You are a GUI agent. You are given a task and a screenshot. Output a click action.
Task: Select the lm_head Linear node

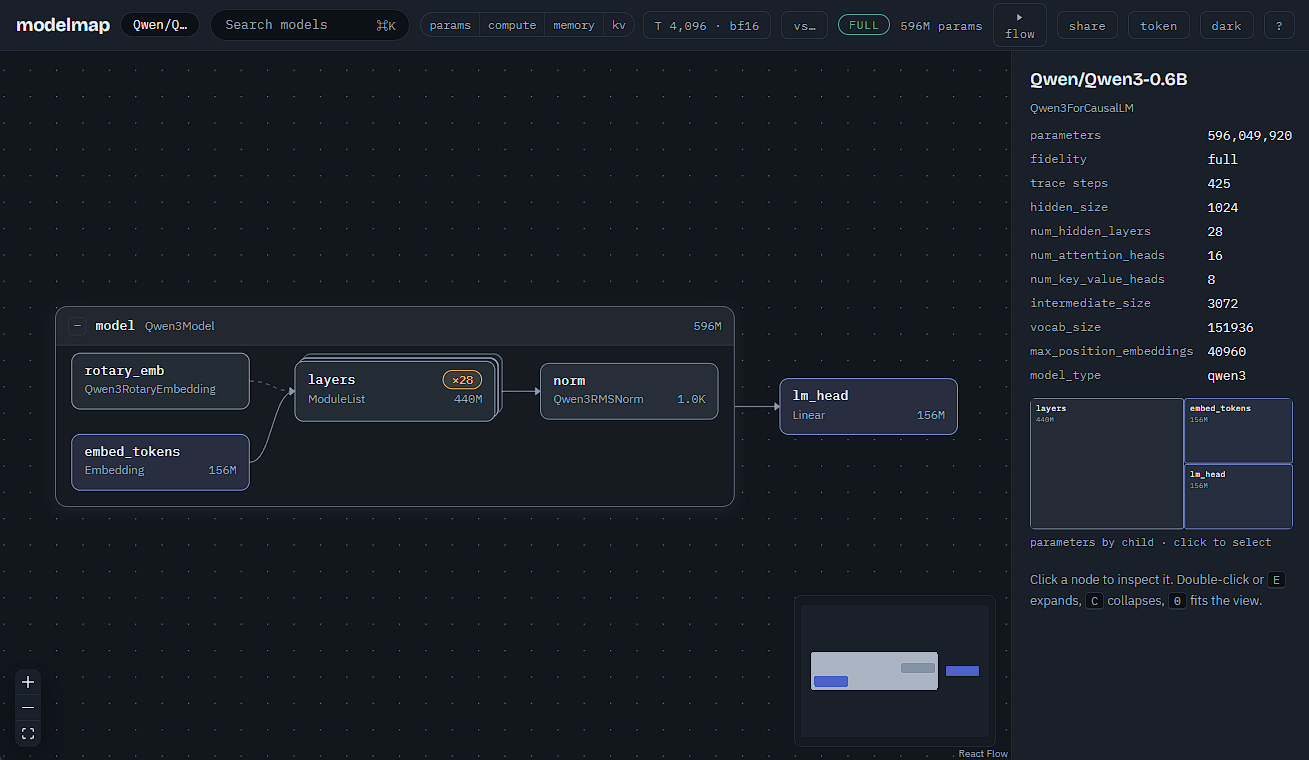(x=868, y=406)
